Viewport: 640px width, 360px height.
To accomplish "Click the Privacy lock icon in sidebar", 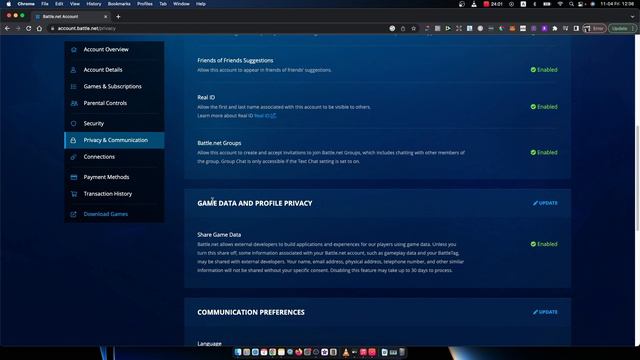I will 73,140.
